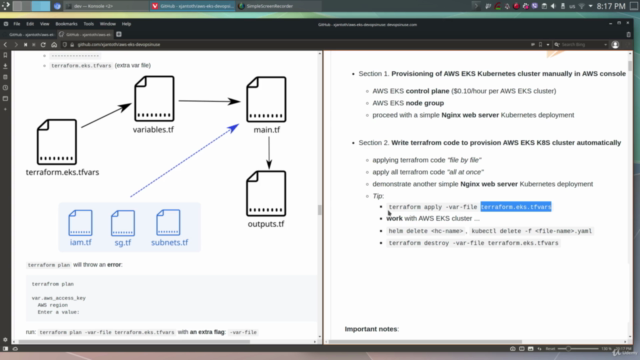The height and width of the screenshot is (360, 640).
Task: Go forward in browser history
Action: point(16,44)
